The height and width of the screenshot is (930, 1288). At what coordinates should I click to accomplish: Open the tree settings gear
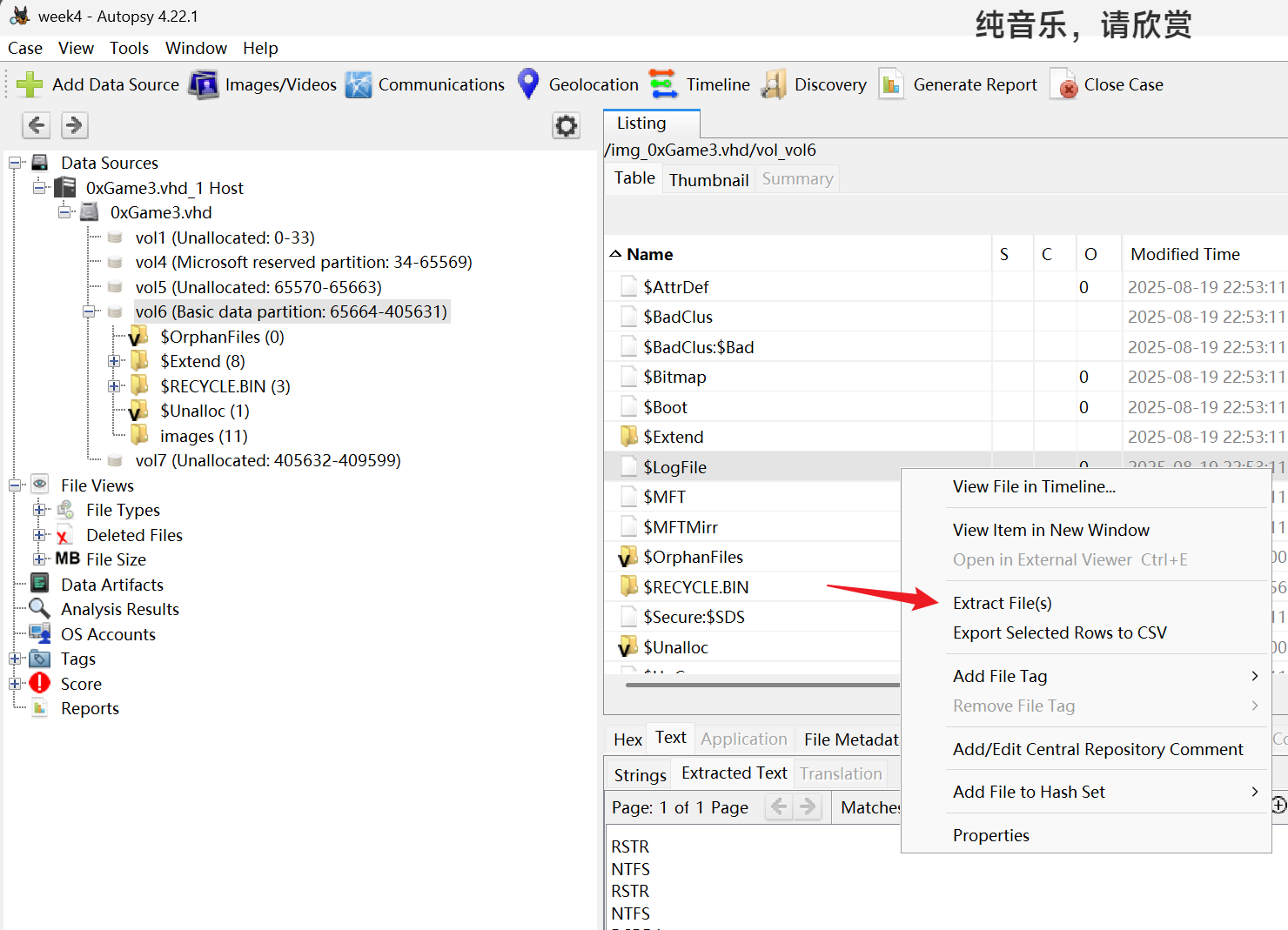tap(567, 126)
